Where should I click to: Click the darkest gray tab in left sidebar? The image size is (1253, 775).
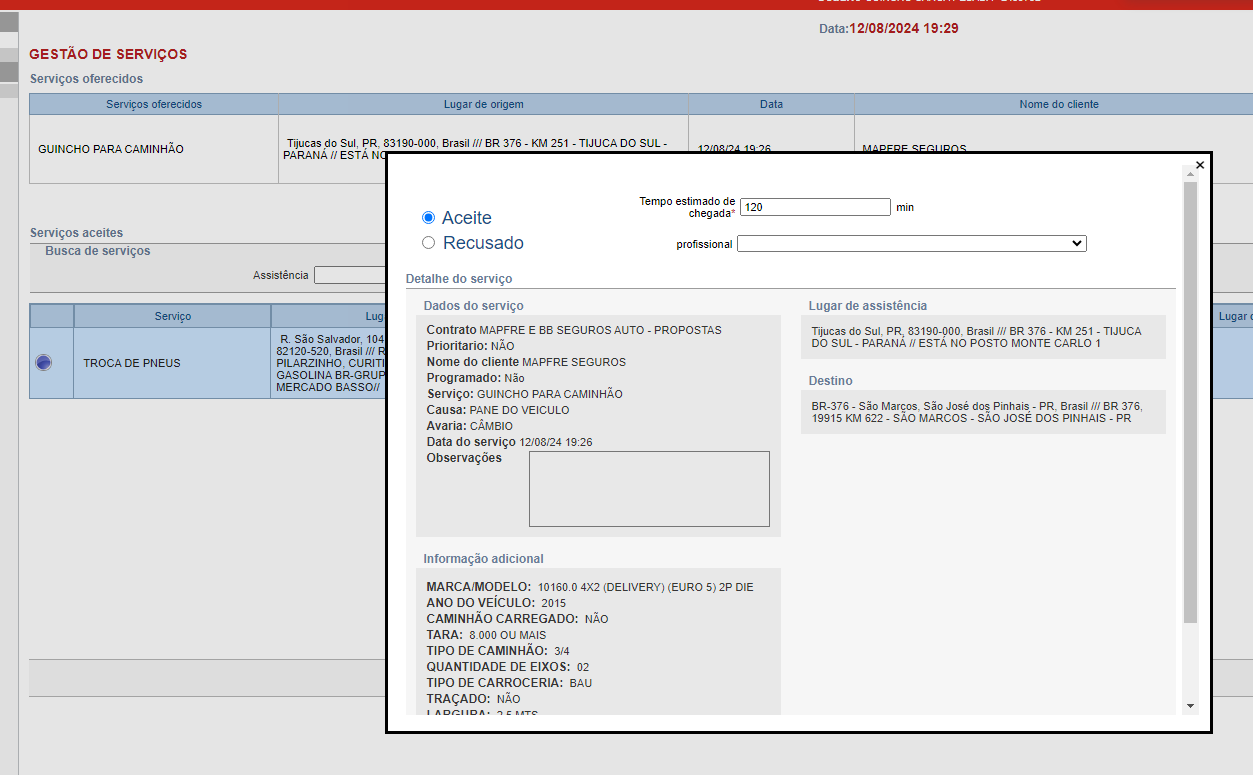tap(9, 72)
